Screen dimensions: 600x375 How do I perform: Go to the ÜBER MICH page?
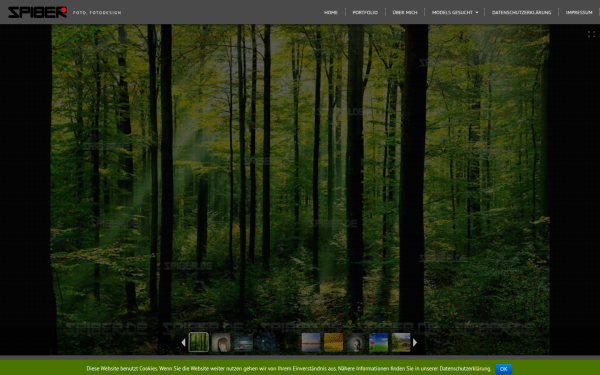coord(405,12)
